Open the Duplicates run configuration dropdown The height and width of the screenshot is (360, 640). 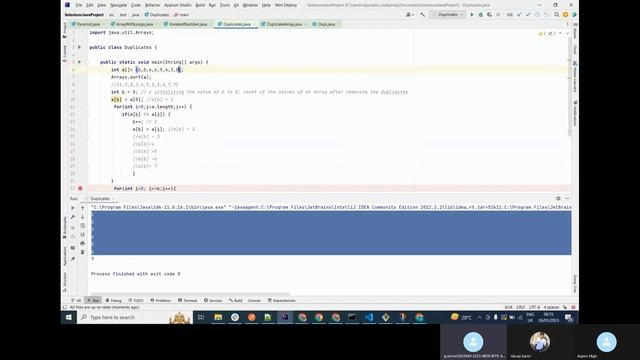[x=447, y=15]
